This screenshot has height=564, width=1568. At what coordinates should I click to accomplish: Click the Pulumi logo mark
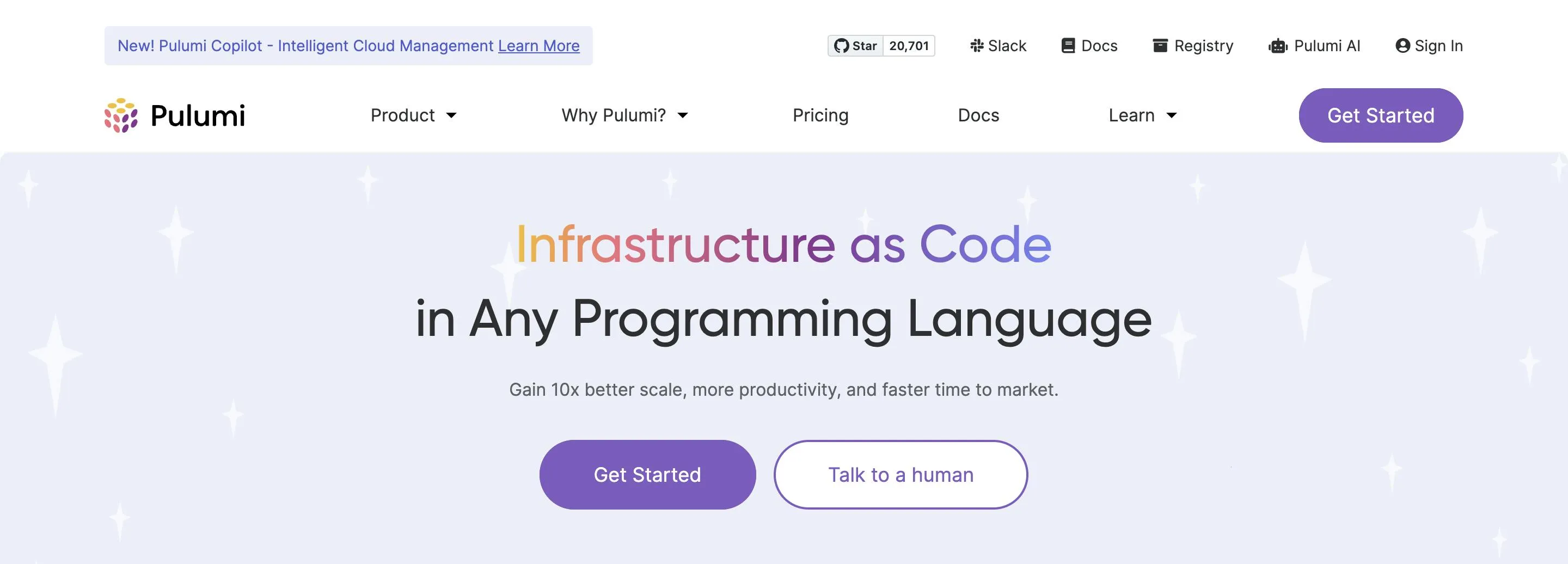(121, 115)
